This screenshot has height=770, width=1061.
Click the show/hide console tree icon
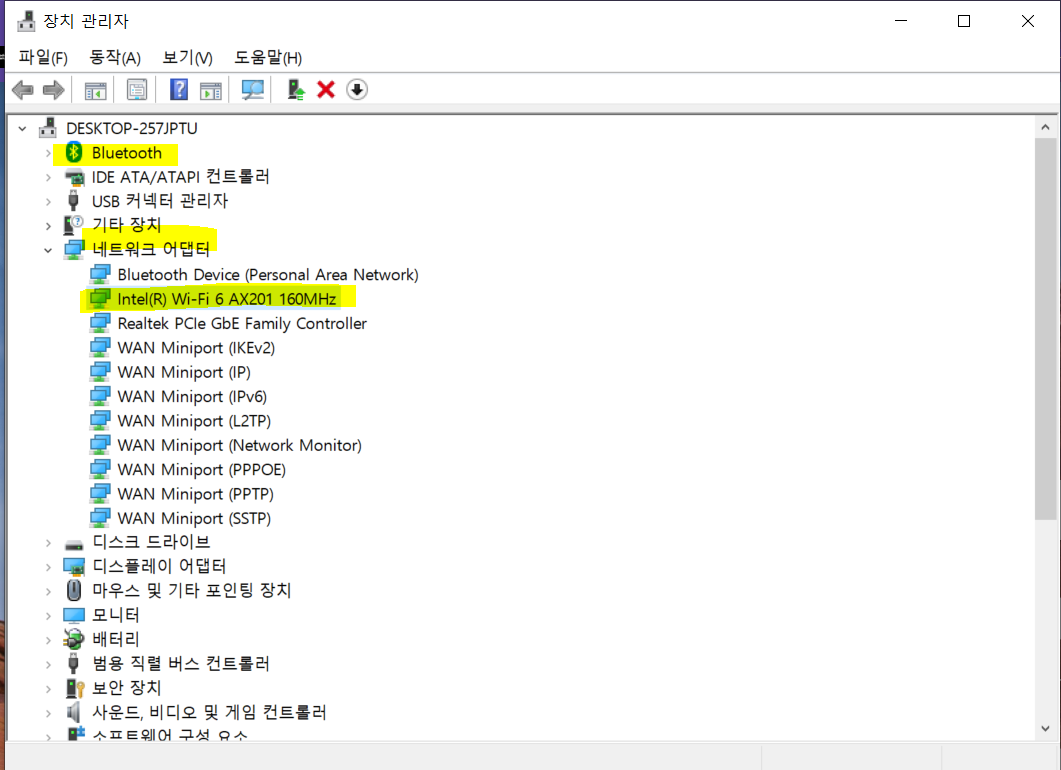[95, 90]
